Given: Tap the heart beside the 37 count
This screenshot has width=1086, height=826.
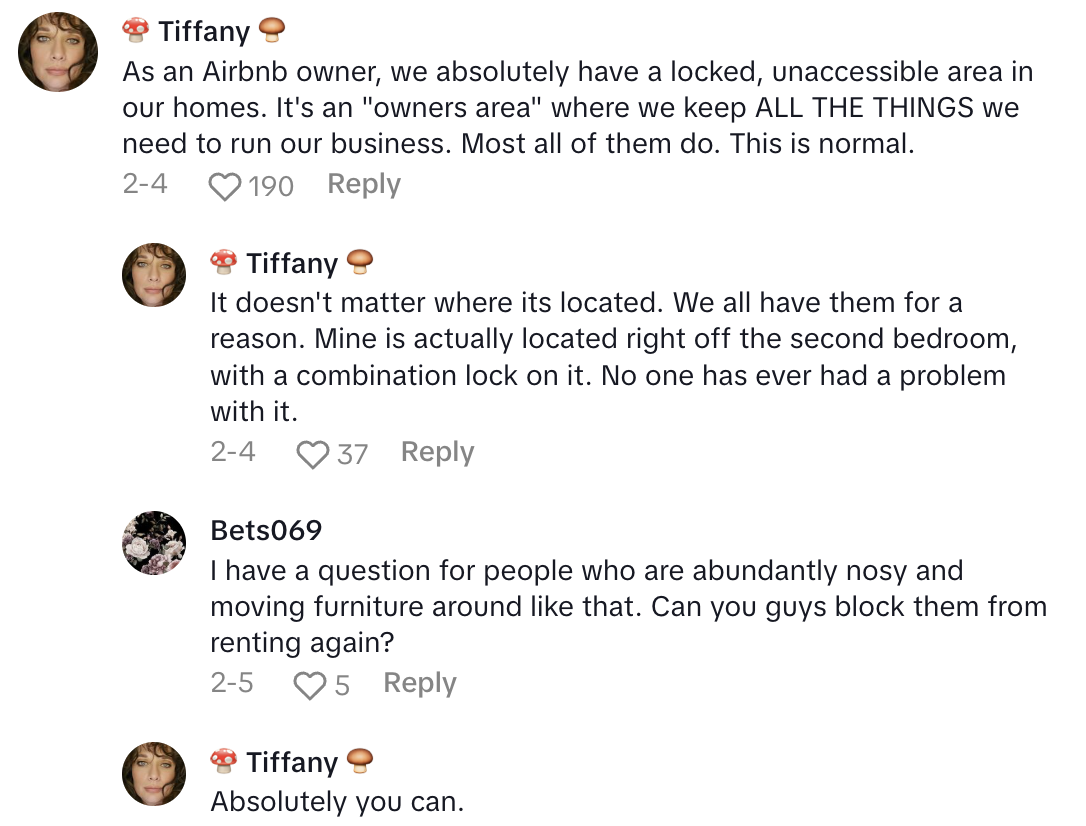Looking at the screenshot, I should (x=313, y=455).
